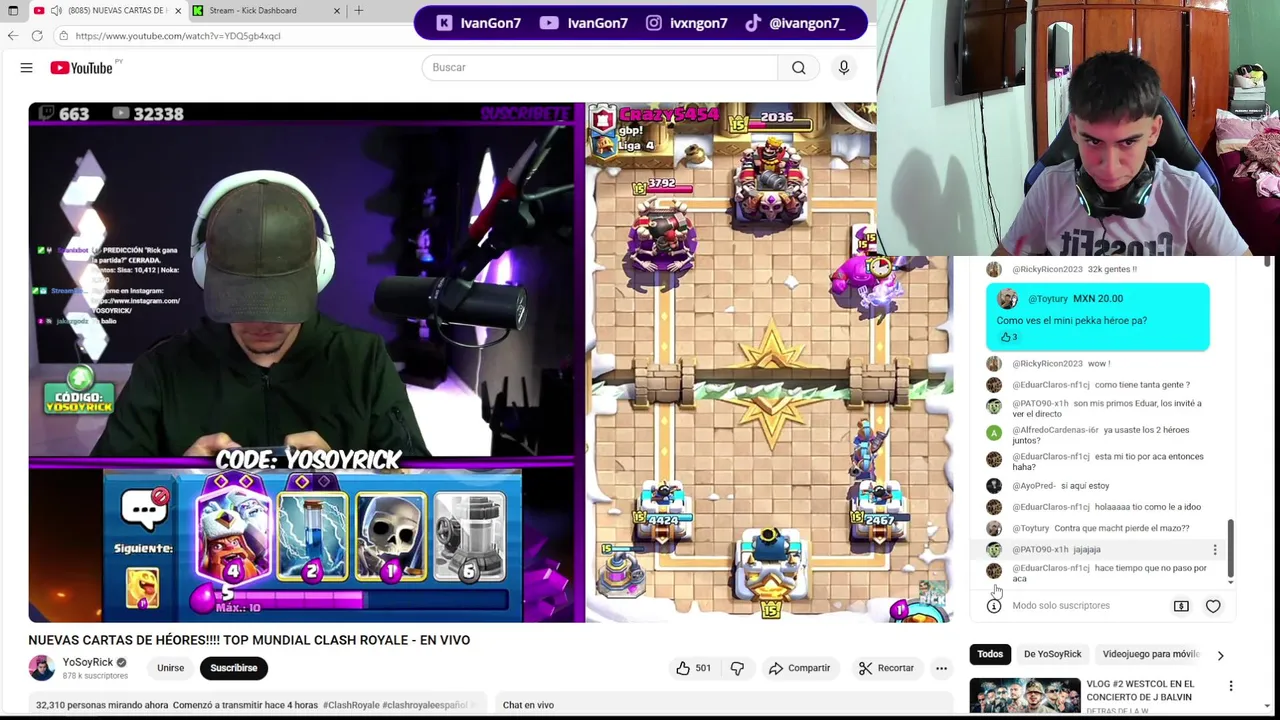The width and height of the screenshot is (1280, 720).
Task: Share the video via Compartir
Action: click(x=798, y=668)
